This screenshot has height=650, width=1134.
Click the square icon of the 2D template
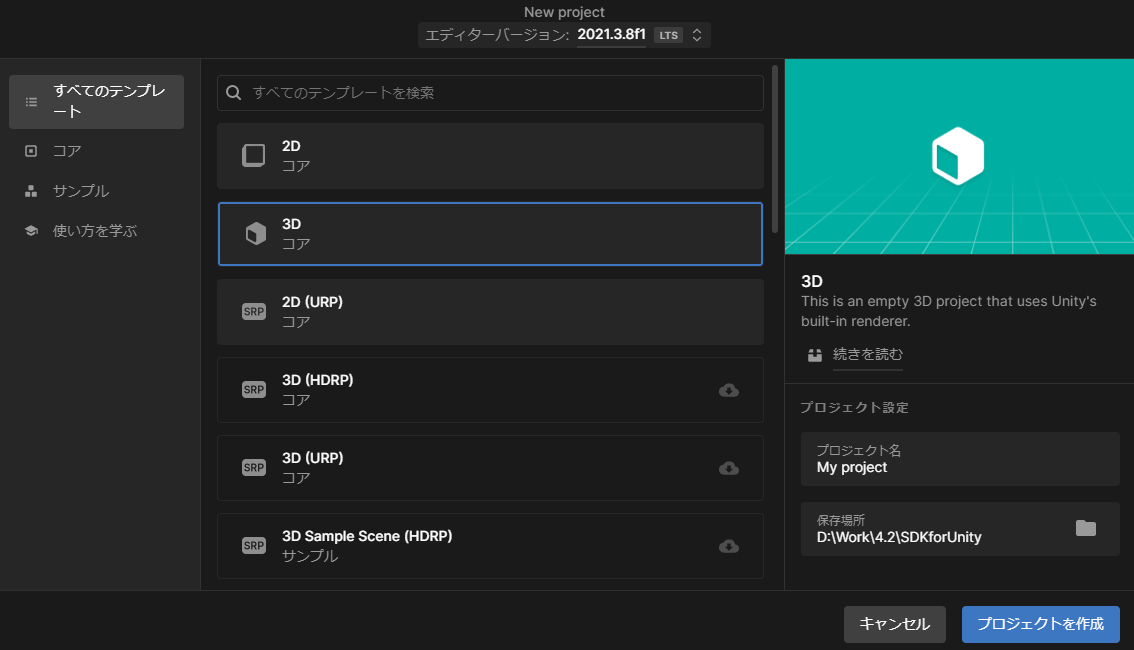click(253, 155)
